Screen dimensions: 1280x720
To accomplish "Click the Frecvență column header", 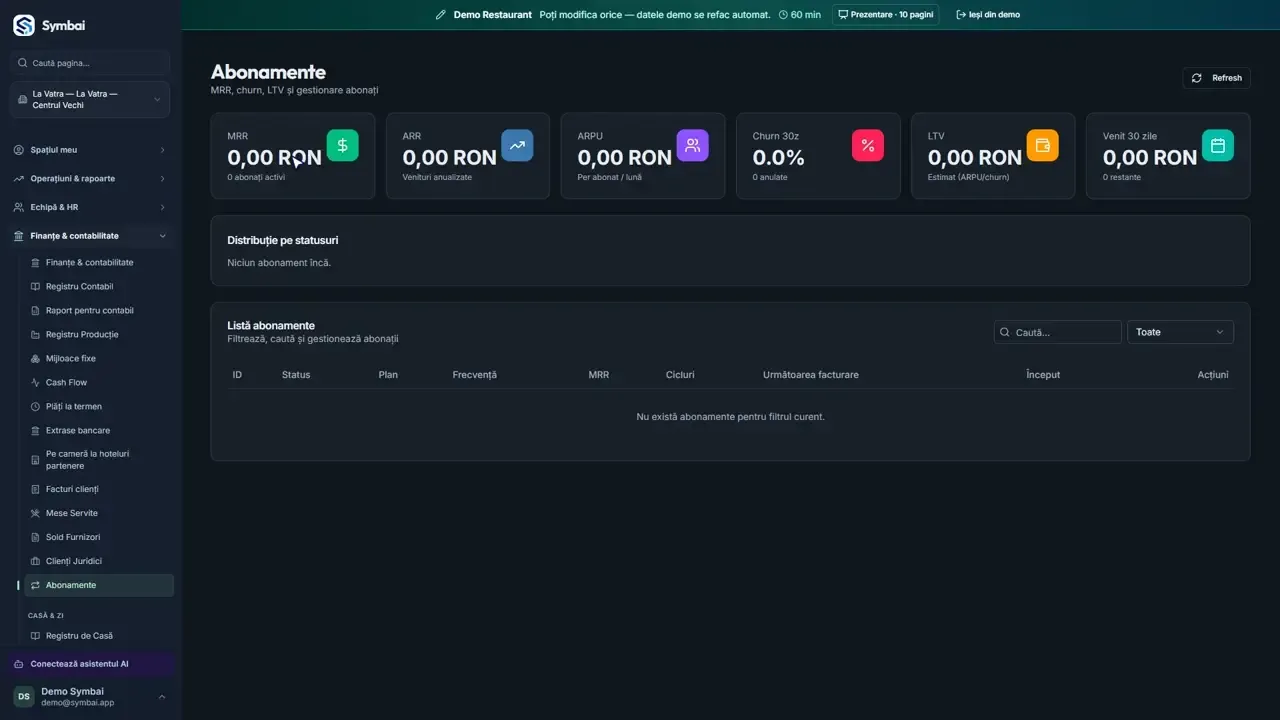I will 475,375.
